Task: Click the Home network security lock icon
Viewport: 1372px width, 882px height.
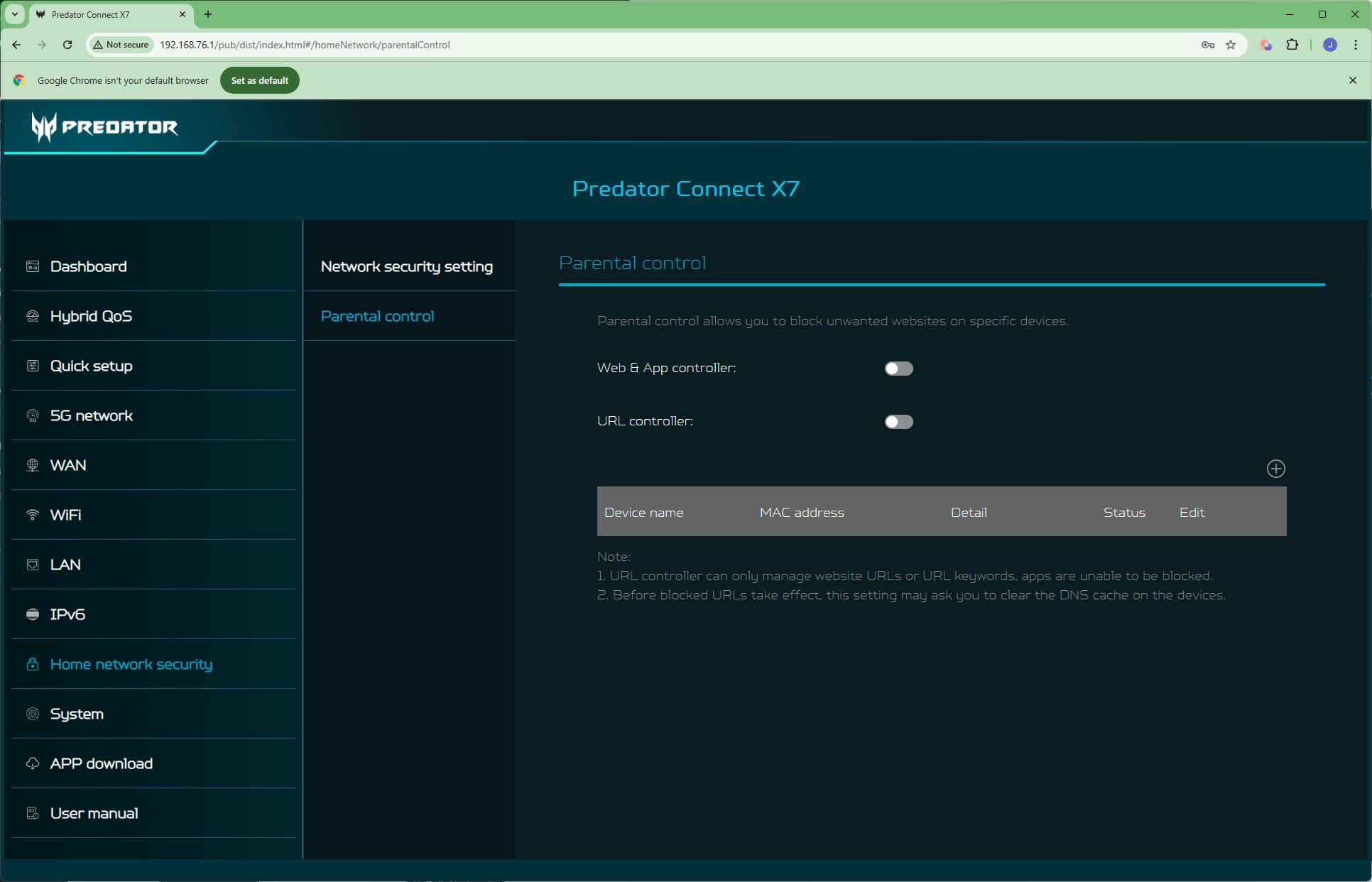Action: (33, 664)
